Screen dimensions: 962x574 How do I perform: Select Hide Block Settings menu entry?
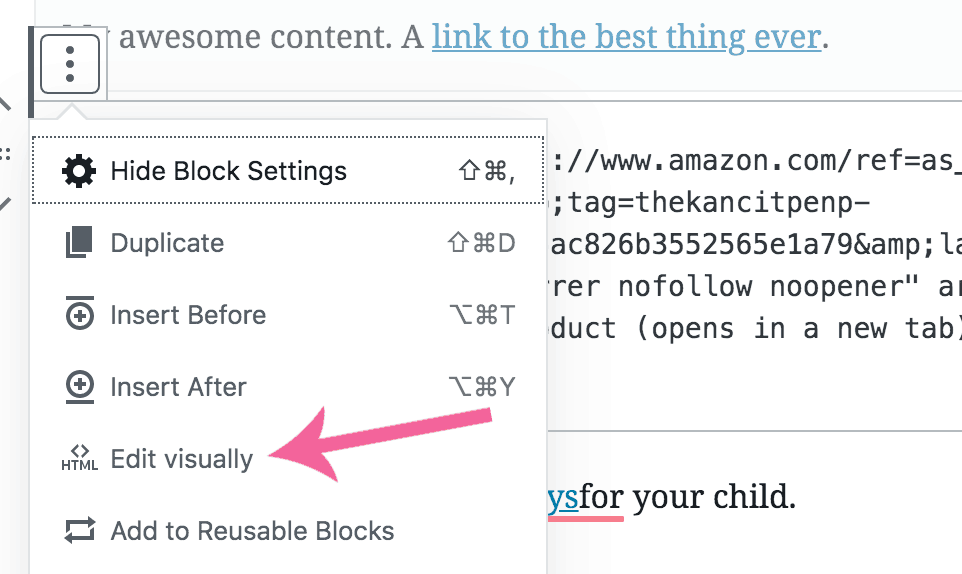pyautogui.click(x=288, y=170)
